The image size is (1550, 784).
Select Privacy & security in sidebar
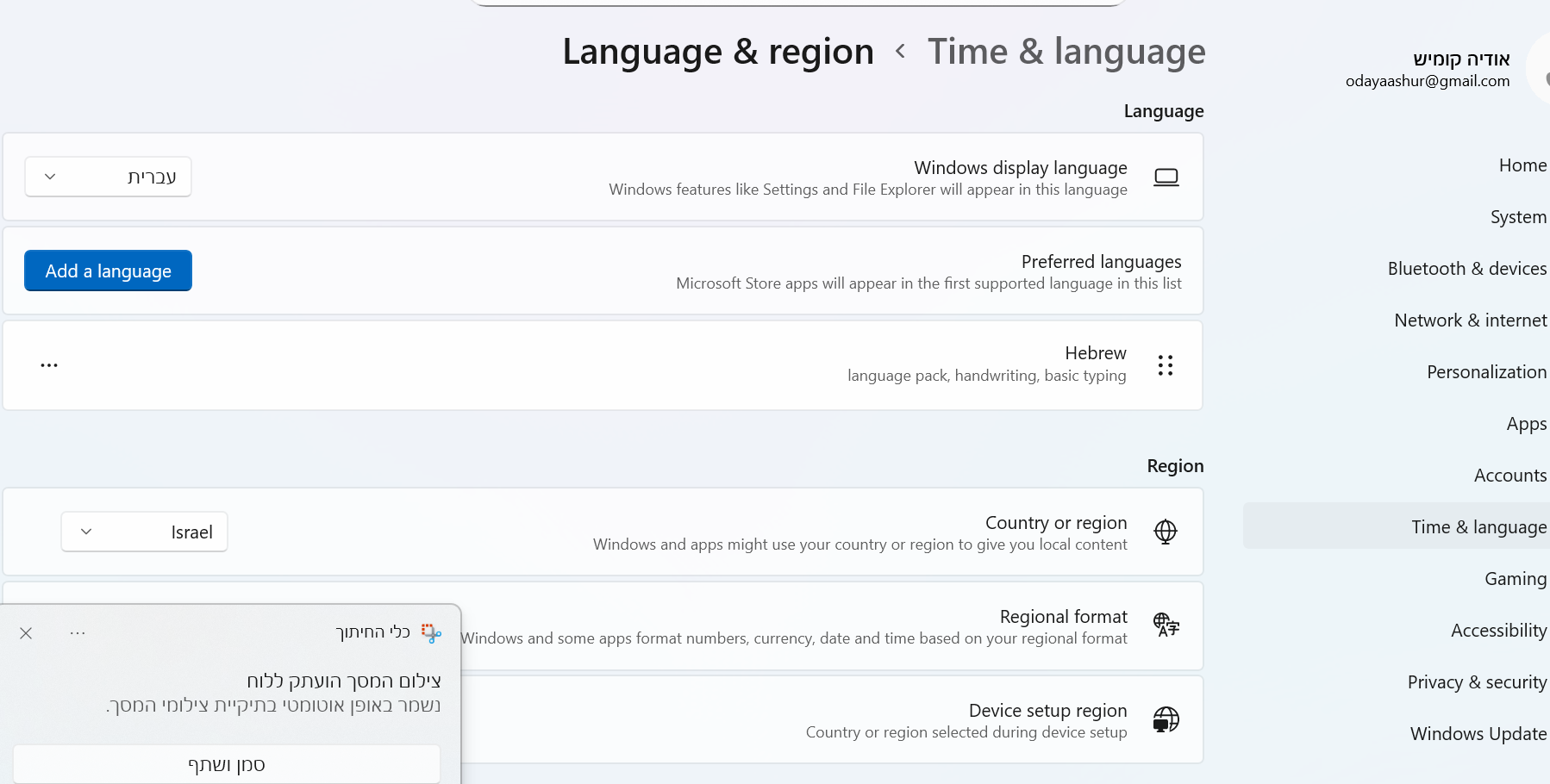tap(1477, 682)
